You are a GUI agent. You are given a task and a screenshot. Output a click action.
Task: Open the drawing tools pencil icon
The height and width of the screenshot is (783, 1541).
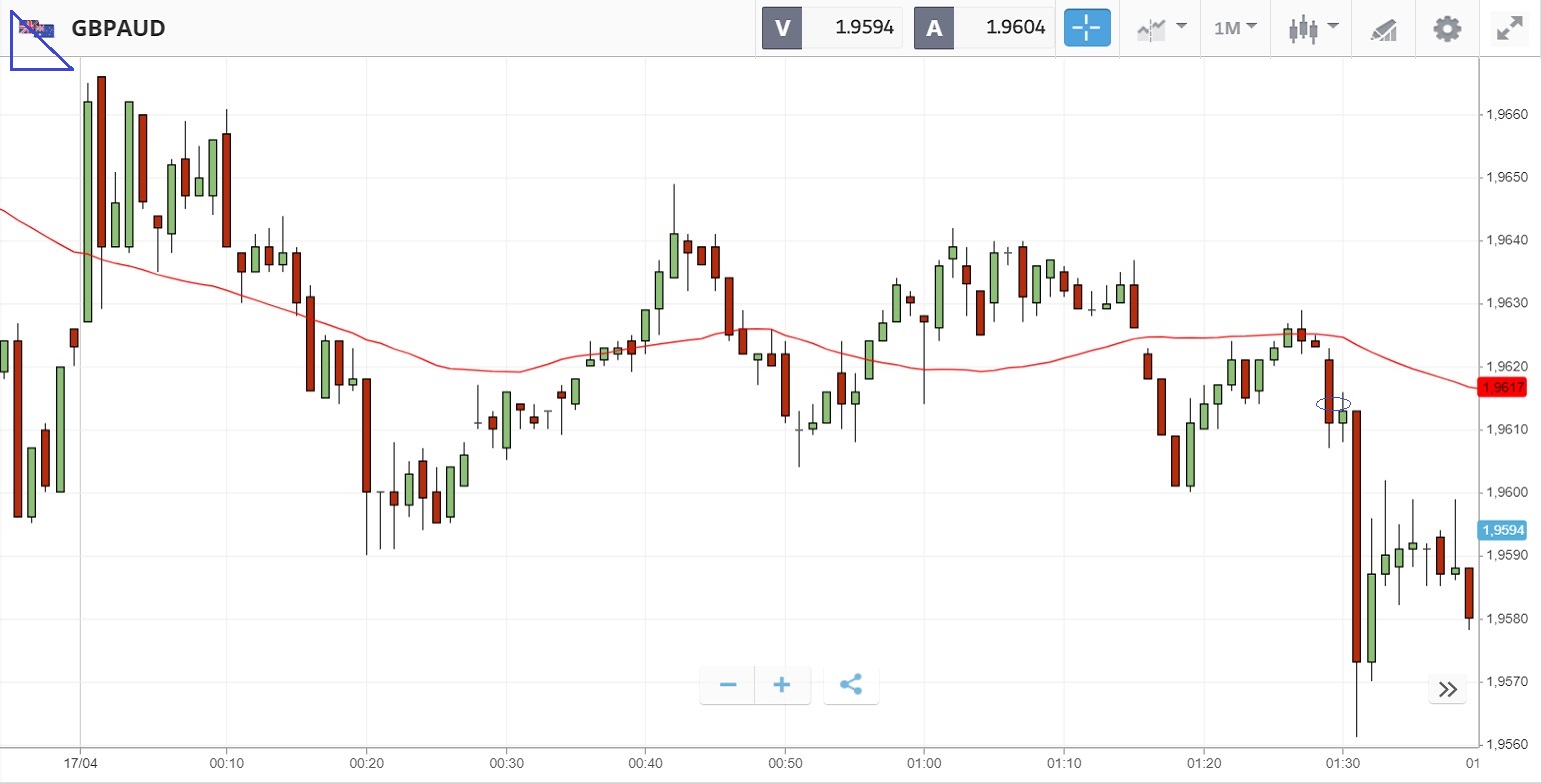1383,29
